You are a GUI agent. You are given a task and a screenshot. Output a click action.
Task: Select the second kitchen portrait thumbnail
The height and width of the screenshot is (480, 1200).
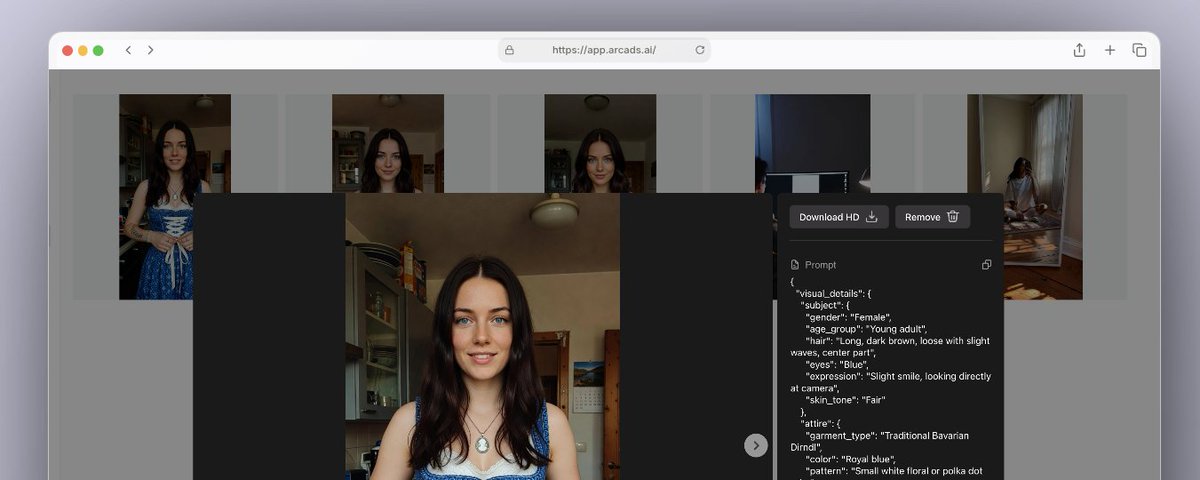(388, 143)
